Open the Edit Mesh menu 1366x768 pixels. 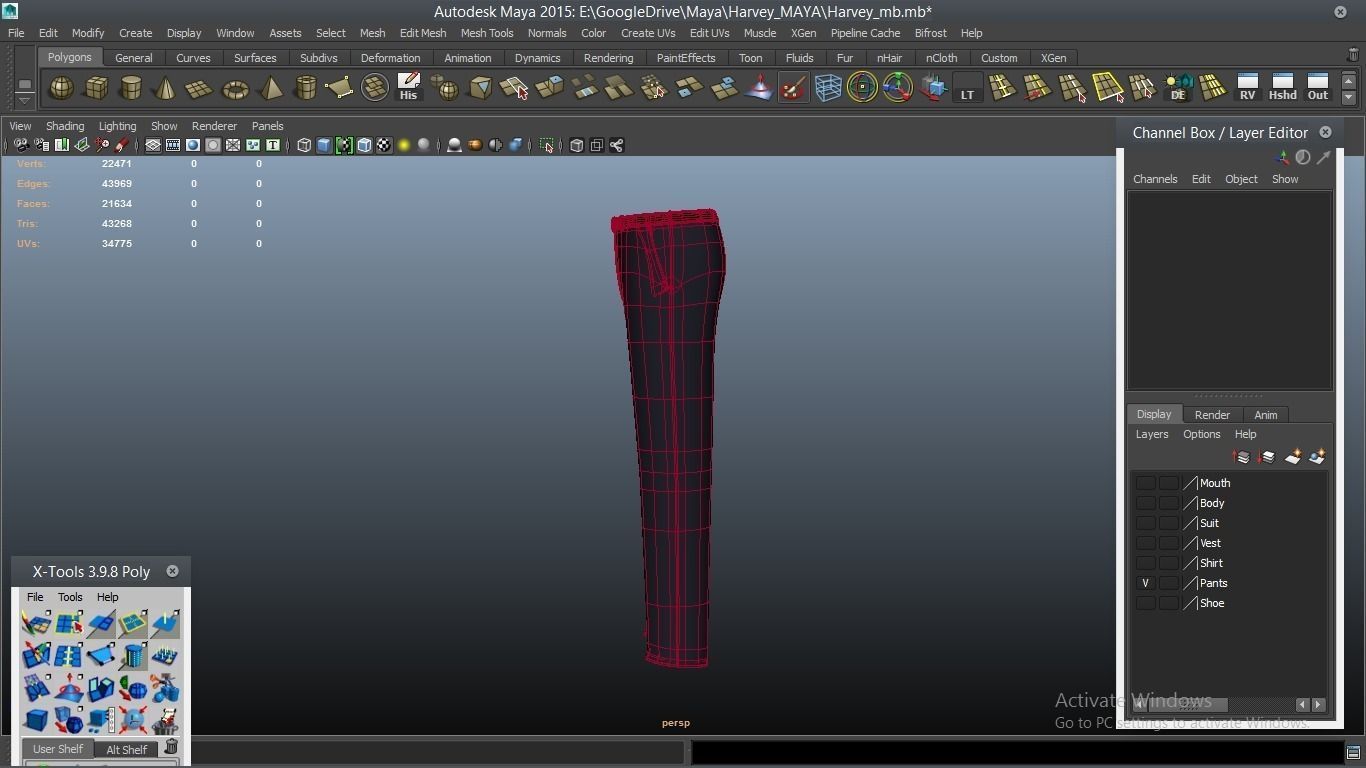(423, 33)
